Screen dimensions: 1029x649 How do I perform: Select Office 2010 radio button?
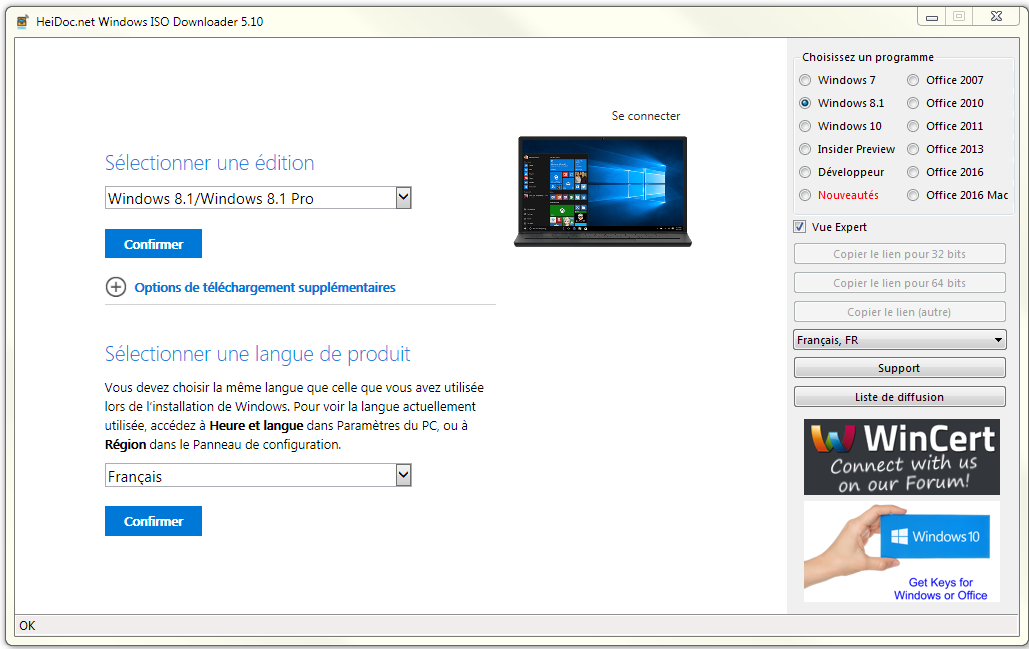click(x=913, y=103)
